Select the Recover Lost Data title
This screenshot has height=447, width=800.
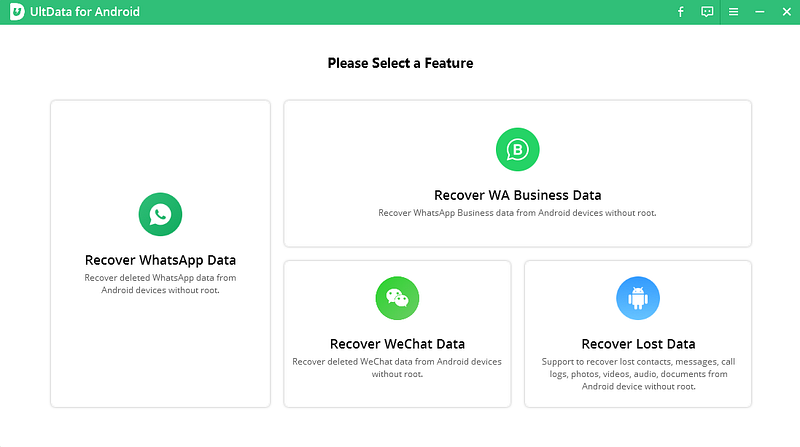(638, 344)
